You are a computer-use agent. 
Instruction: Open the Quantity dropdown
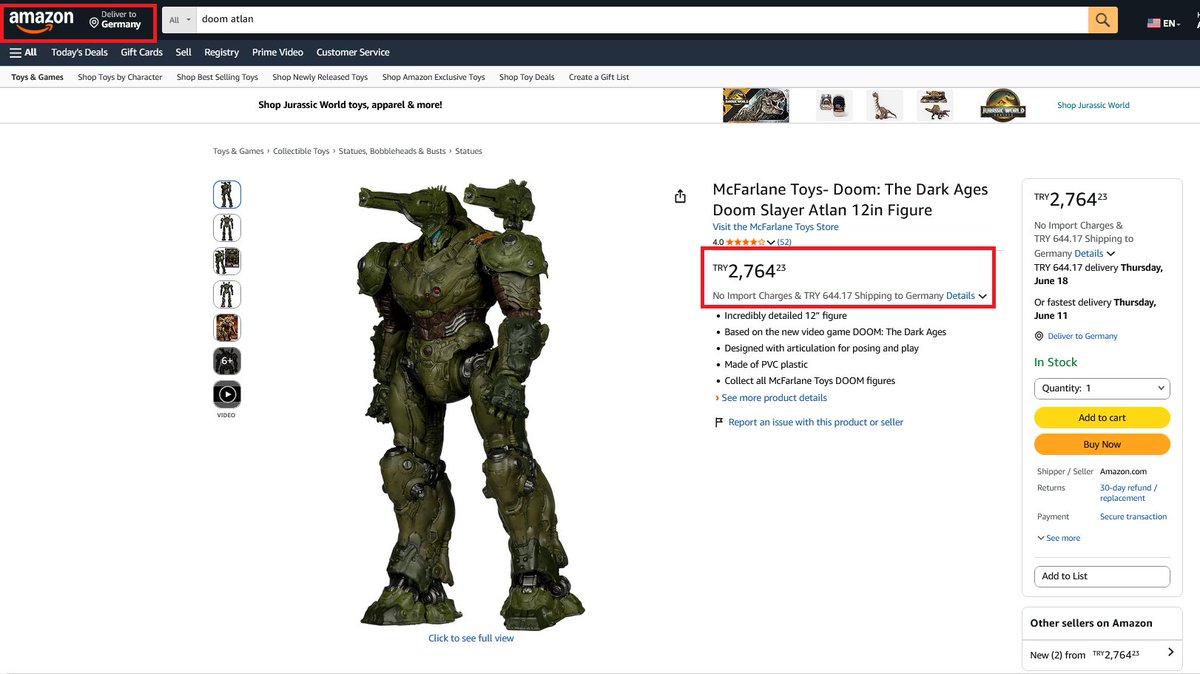tap(1102, 388)
